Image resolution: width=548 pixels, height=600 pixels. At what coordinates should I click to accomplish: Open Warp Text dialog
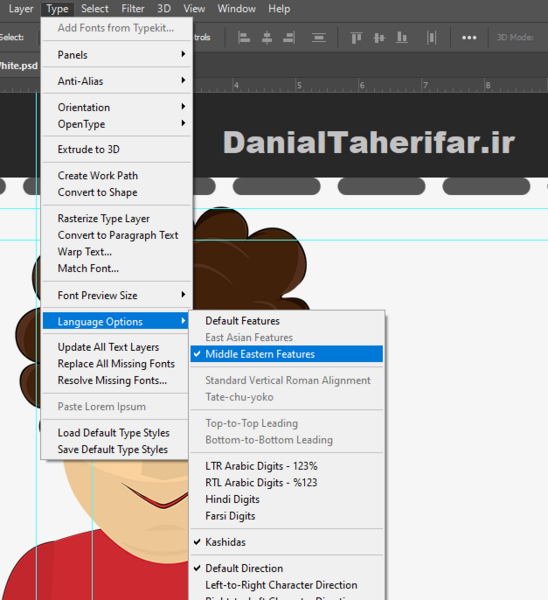pyautogui.click(x=116, y=252)
